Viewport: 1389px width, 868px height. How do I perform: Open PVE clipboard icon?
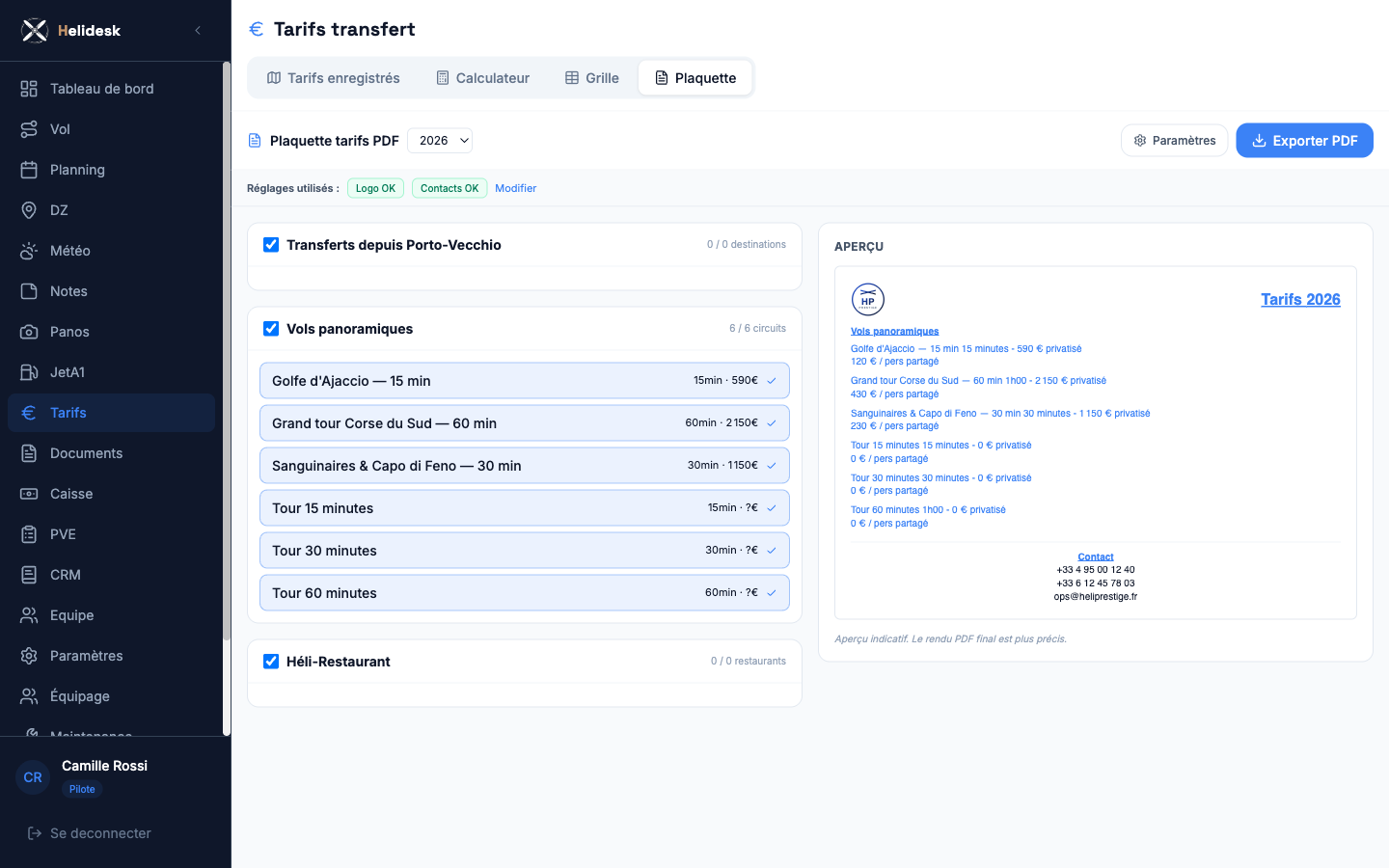point(29,534)
